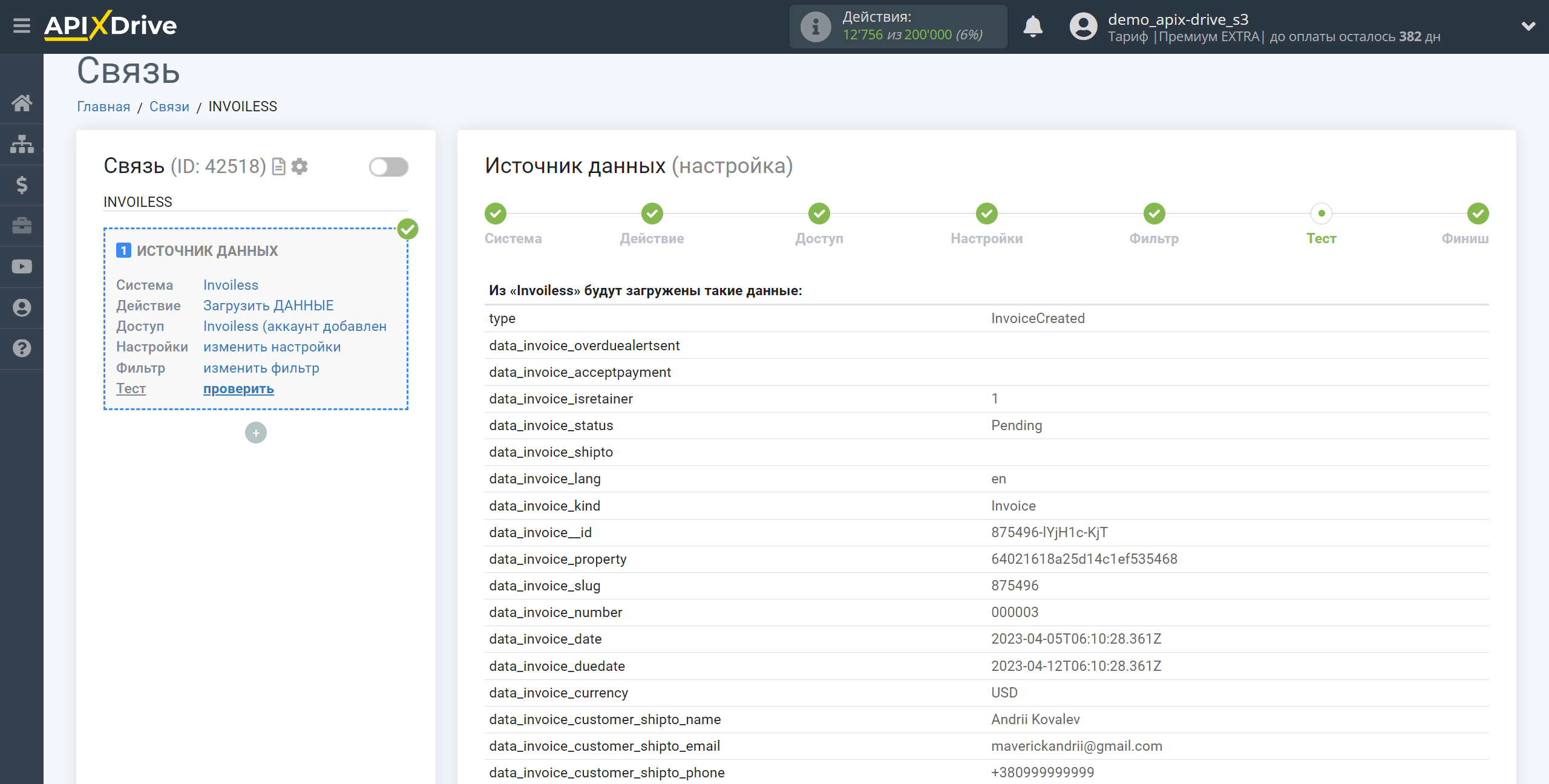Expand the account dropdown chevron

[x=1528, y=26]
